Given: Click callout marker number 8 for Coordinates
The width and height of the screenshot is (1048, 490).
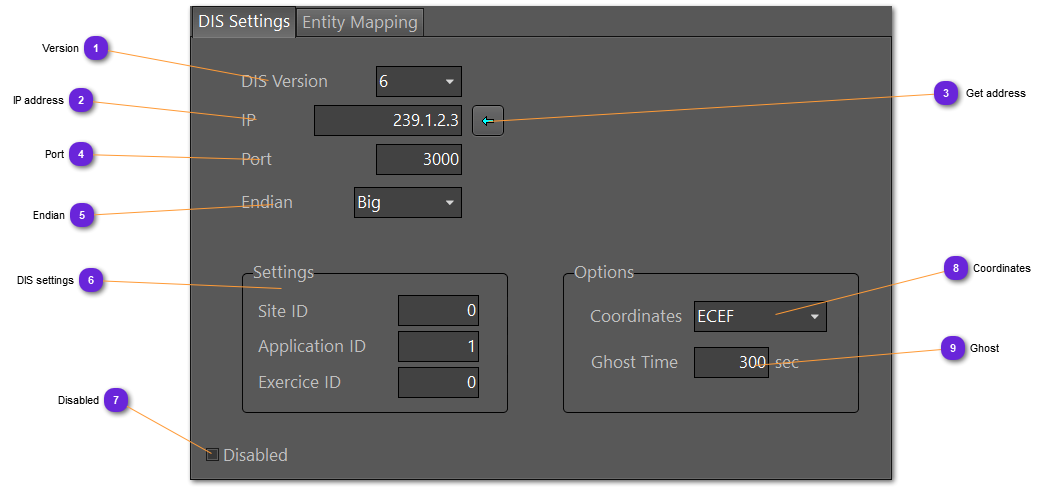Looking at the screenshot, I should 956,268.
